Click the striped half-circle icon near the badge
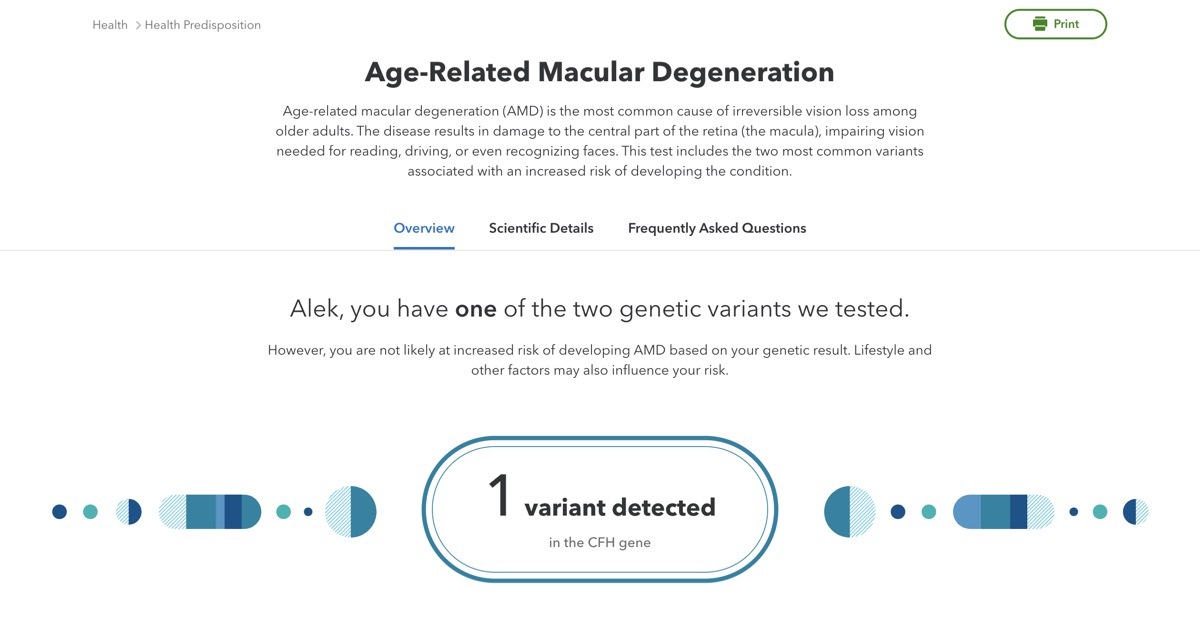Image resolution: width=1200 pixels, height=634 pixels. pos(351,510)
